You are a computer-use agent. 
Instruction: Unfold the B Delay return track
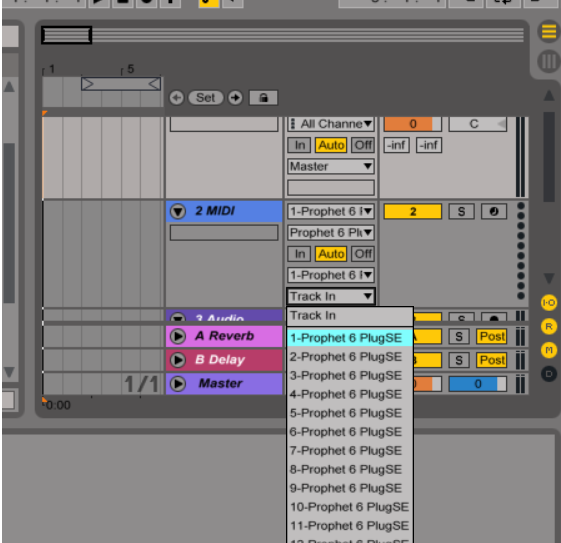178,360
